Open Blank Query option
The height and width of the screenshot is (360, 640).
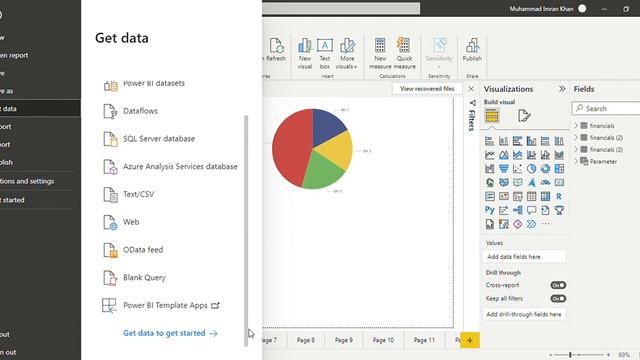point(134,278)
